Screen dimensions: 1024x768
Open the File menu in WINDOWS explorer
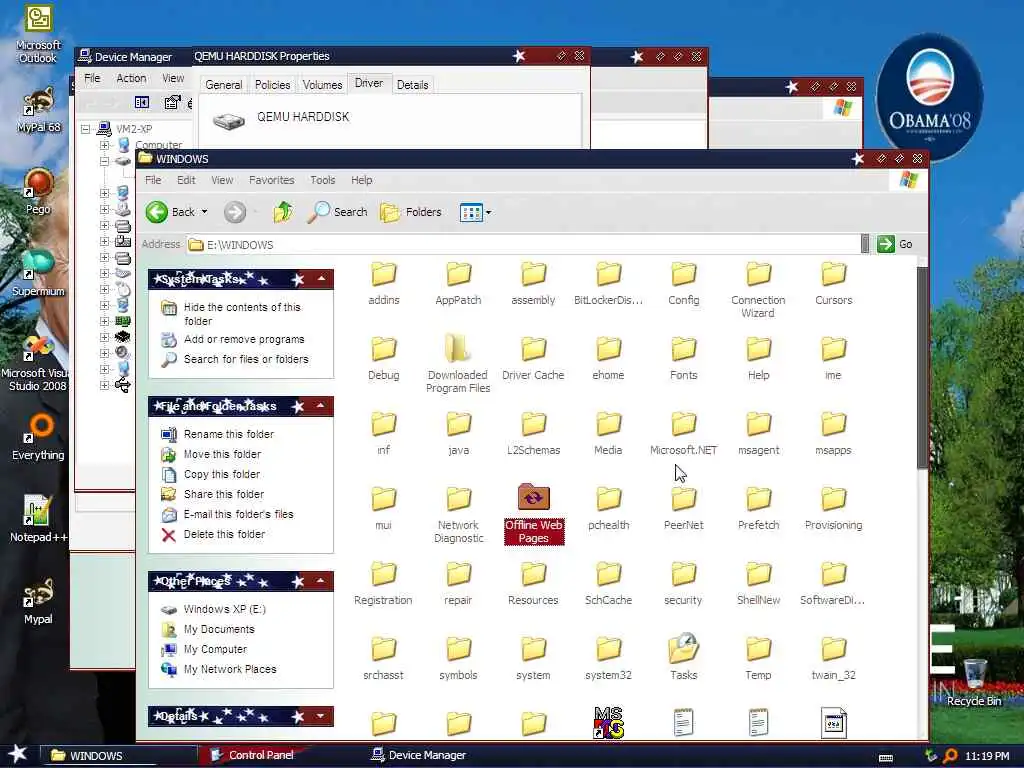tap(153, 180)
